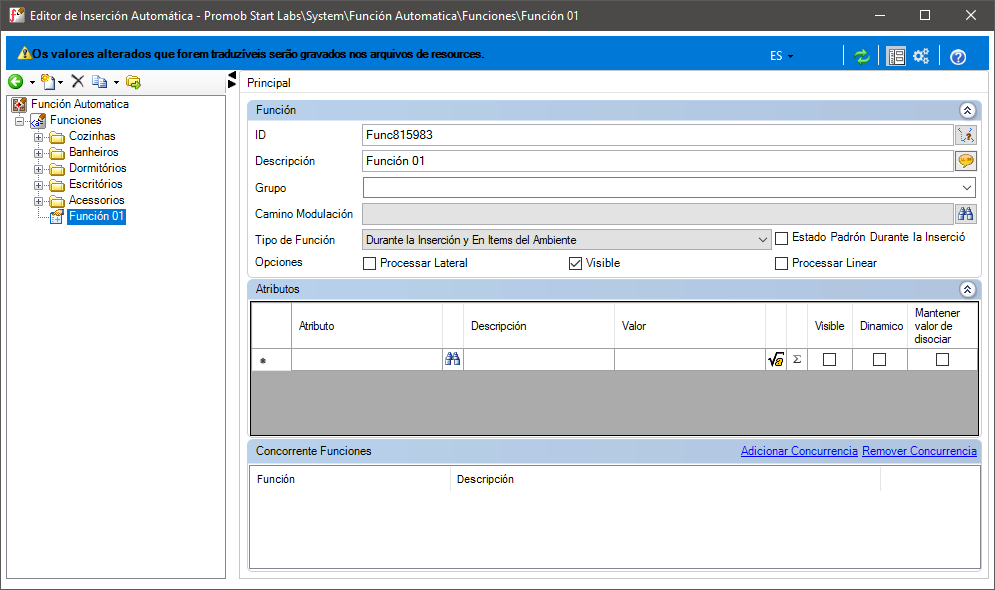Expand the Dormitórios folder node
Image resolution: width=995 pixels, height=590 pixels.
[x=39, y=169]
